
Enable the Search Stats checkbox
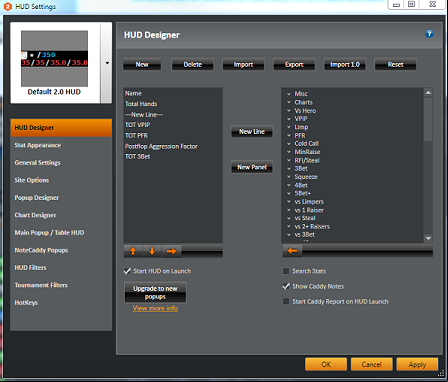[x=286, y=271]
